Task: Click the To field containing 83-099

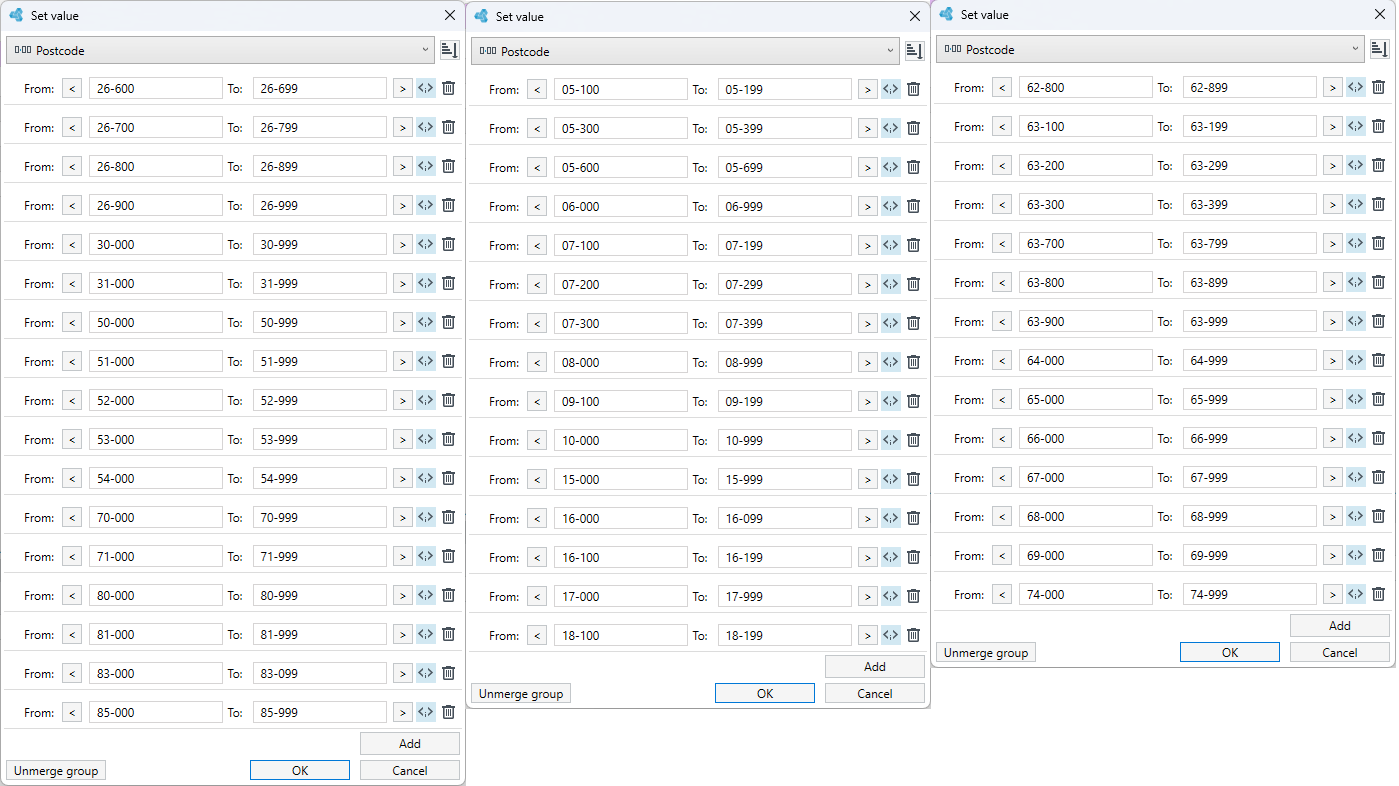Action: click(x=320, y=673)
